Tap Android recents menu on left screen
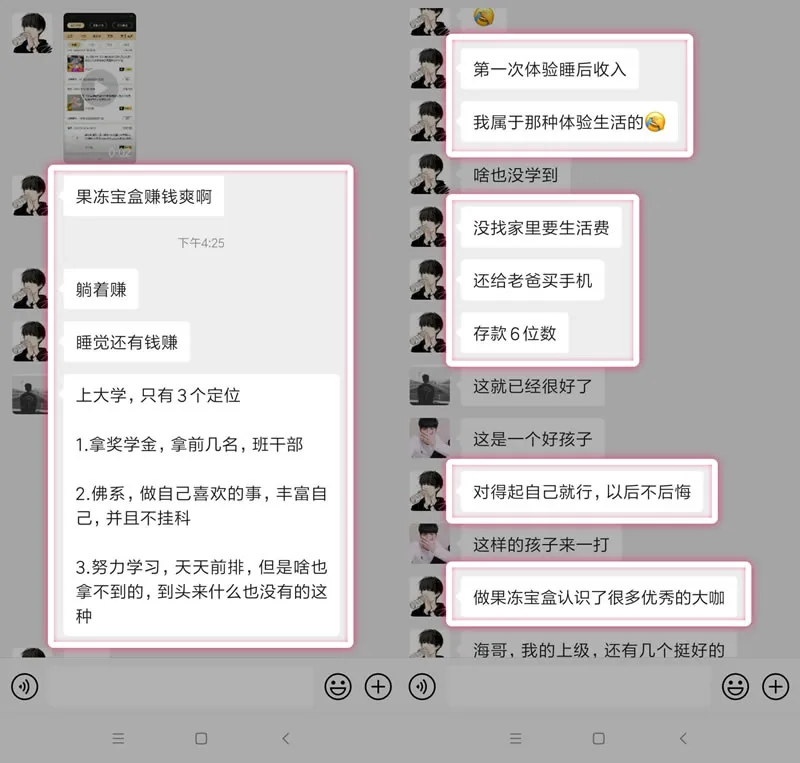Viewport: 800px width, 763px height. pos(118,738)
